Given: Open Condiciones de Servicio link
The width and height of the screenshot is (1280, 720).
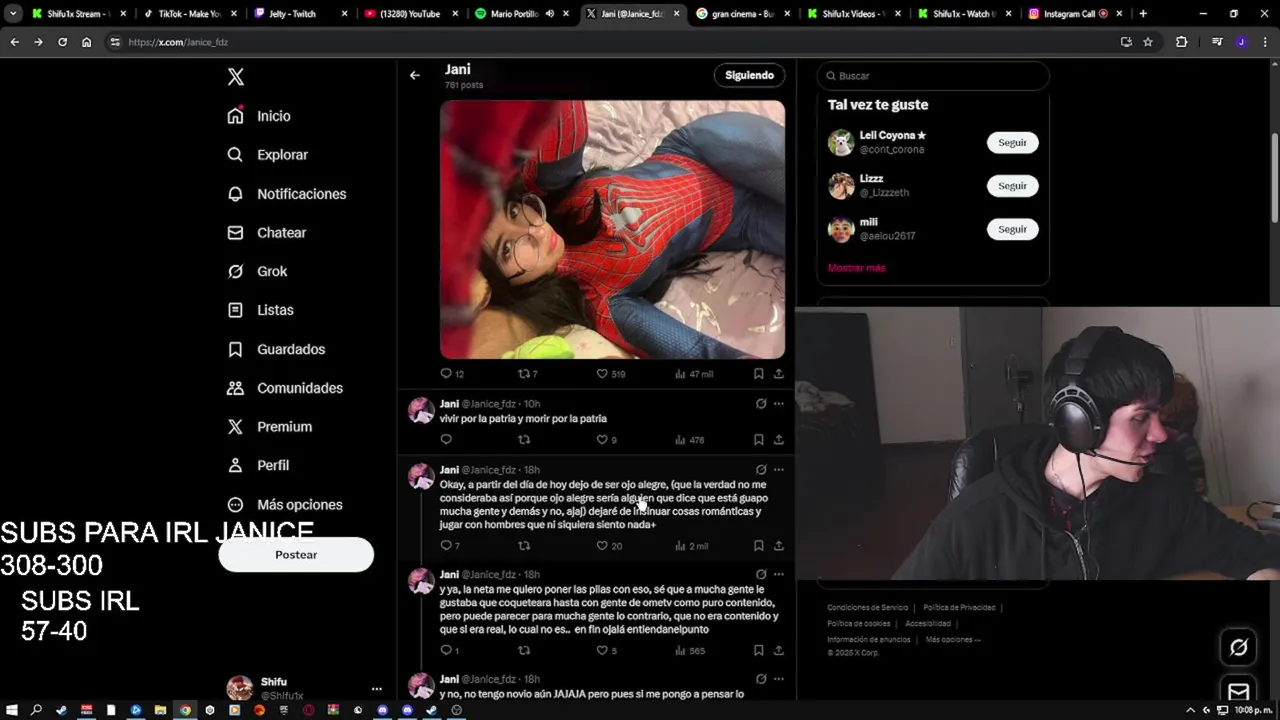Looking at the screenshot, I should 868,608.
